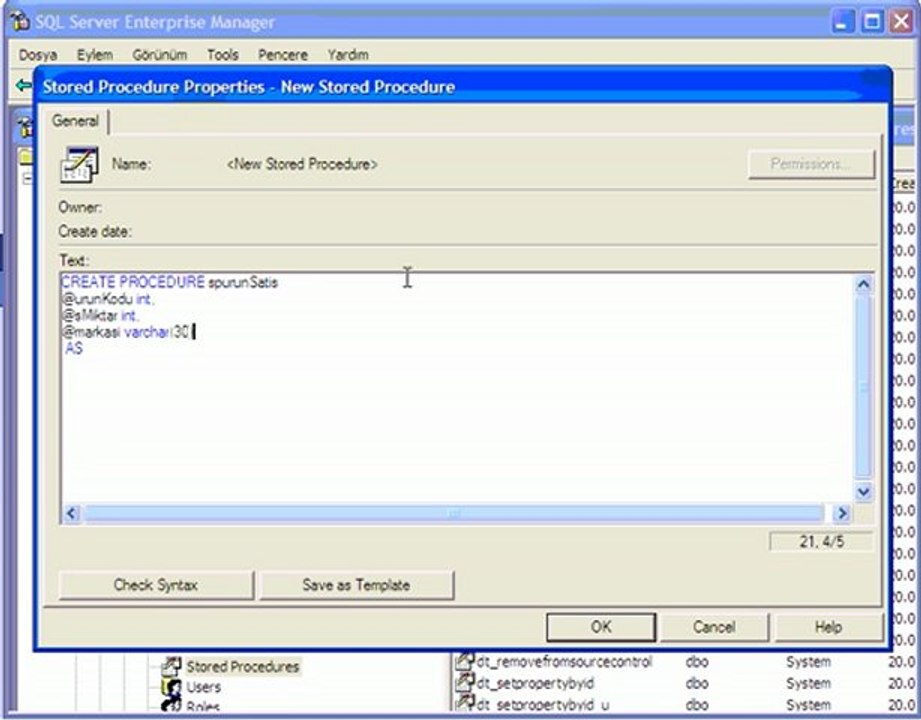Click the horizontal scroll right arrow
Image resolution: width=921 pixels, height=720 pixels.
pos(842,513)
